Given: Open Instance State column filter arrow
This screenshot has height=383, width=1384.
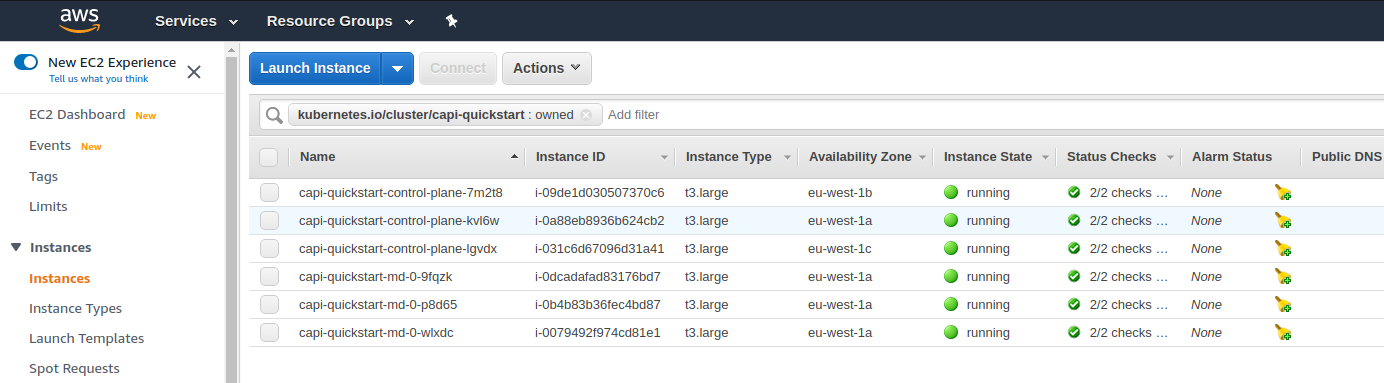Looking at the screenshot, I should click(1045, 158).
